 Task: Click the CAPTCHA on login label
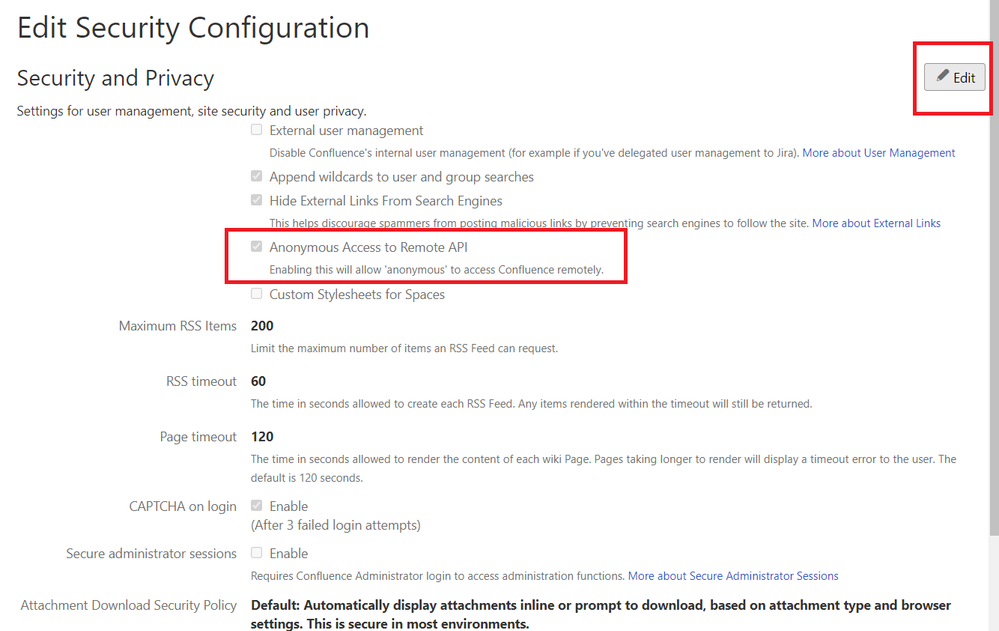tap(183, 506)
